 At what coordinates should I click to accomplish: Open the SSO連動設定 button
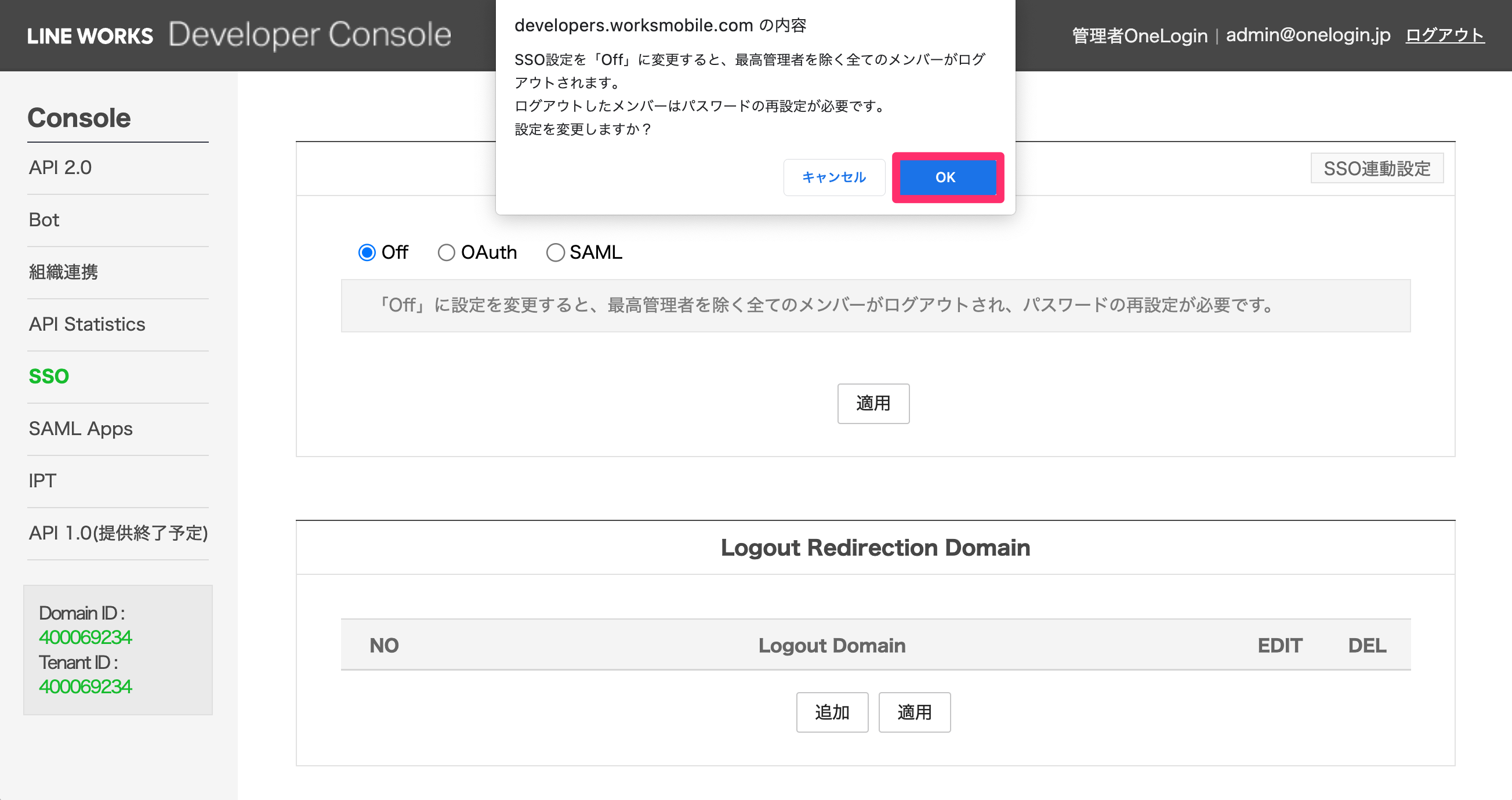point(1377,168)
